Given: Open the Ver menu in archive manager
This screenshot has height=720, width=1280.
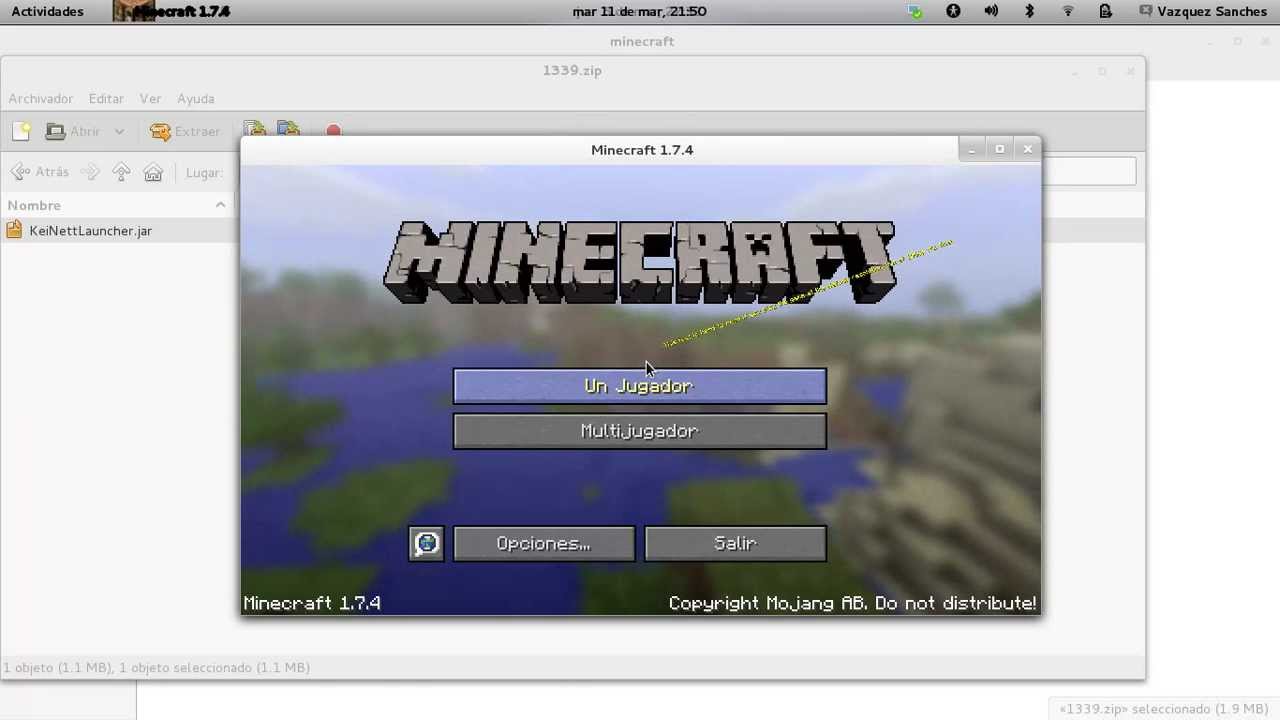Looking at the screenshot, I should [x=150, y=99].
